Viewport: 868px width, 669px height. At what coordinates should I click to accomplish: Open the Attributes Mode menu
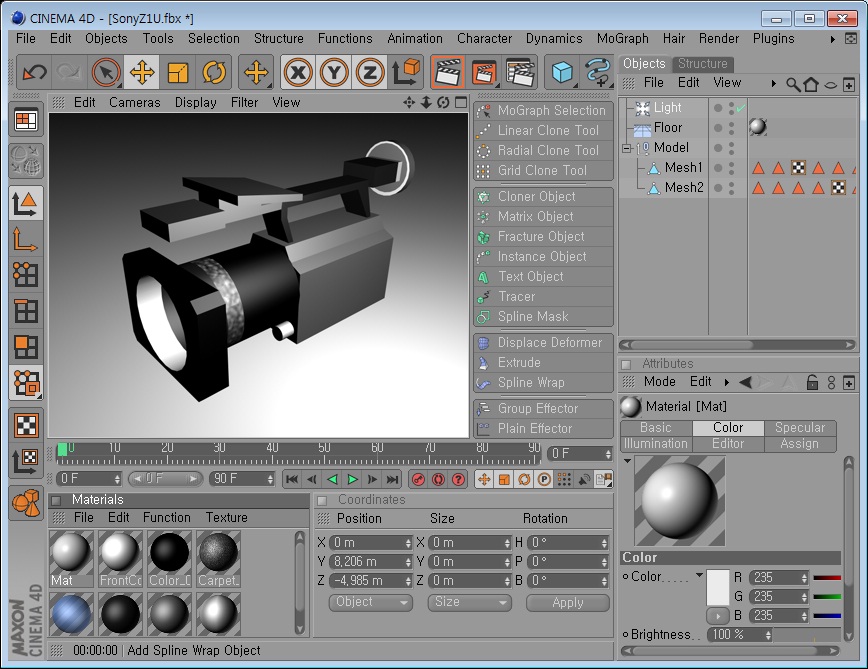click(659, 382)
